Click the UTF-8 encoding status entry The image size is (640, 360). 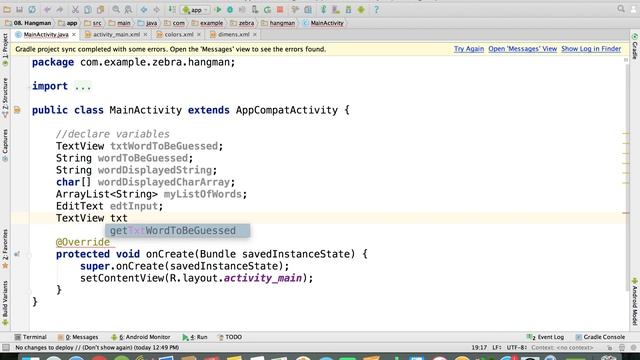coord(517,348)
